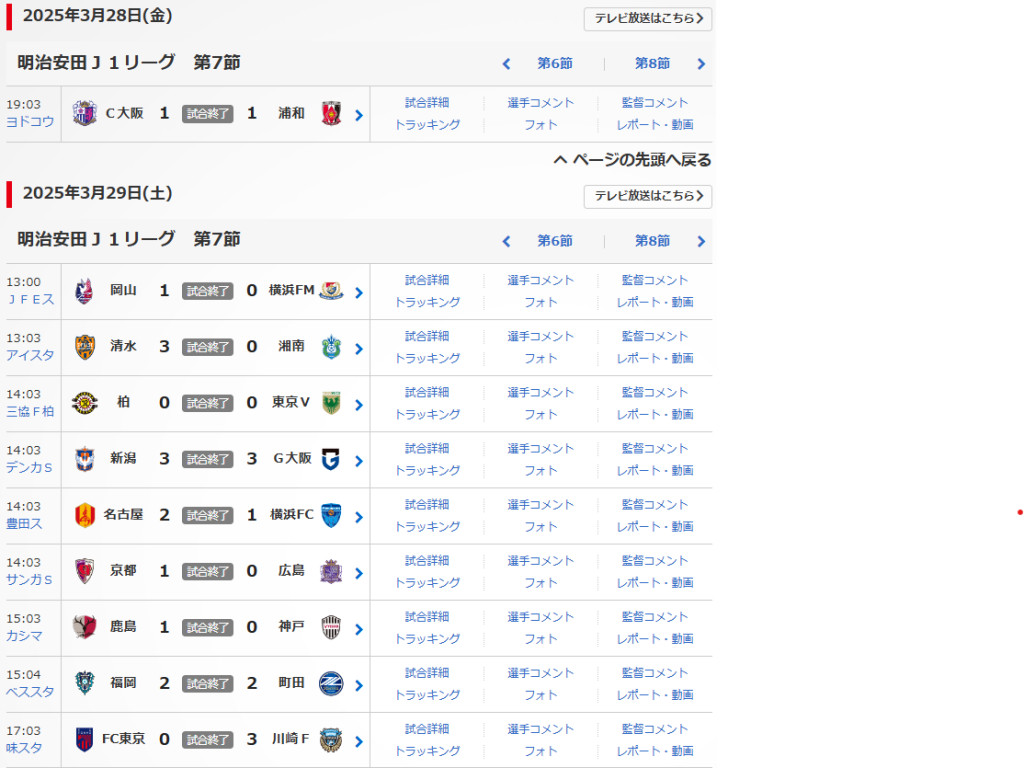Viewport: 1024px width, 768px height.
Task: Click the Kashima Antlers team crest
Action: [84, 627]
